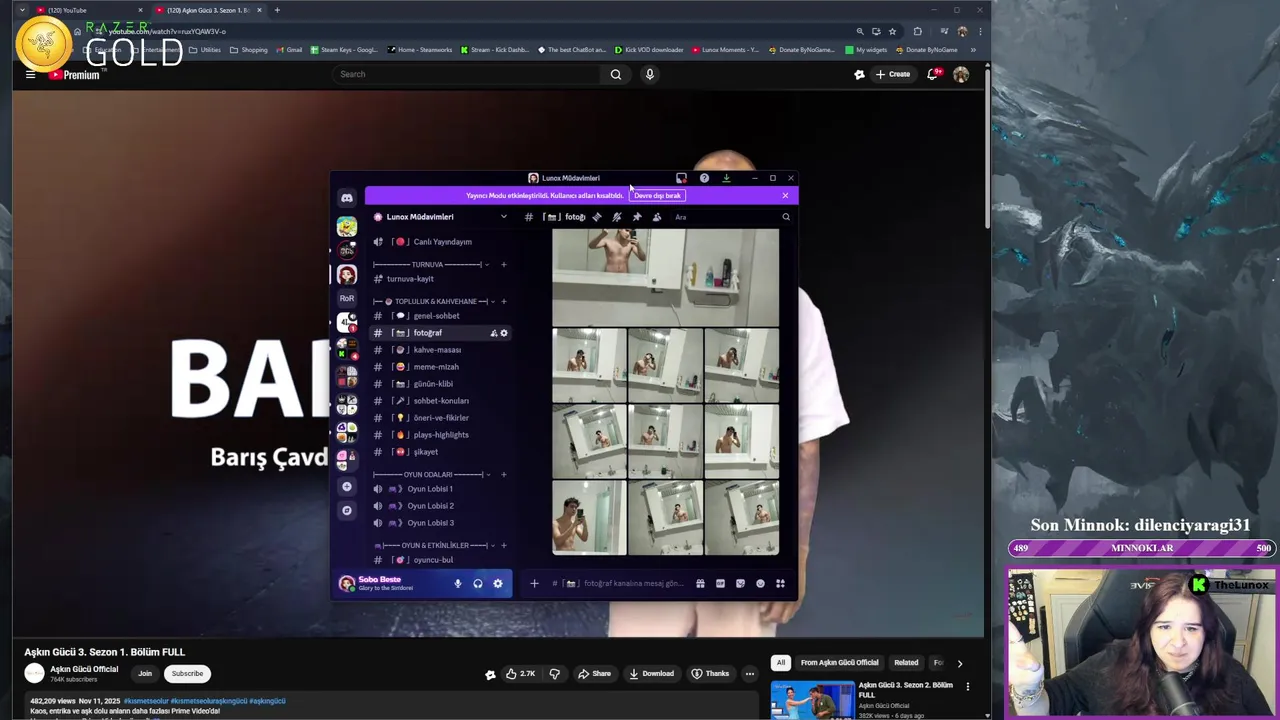Add a server with the plus icon
Image resolution: width=1280 pixels, height=720 pixels.
tap(347, 487)
